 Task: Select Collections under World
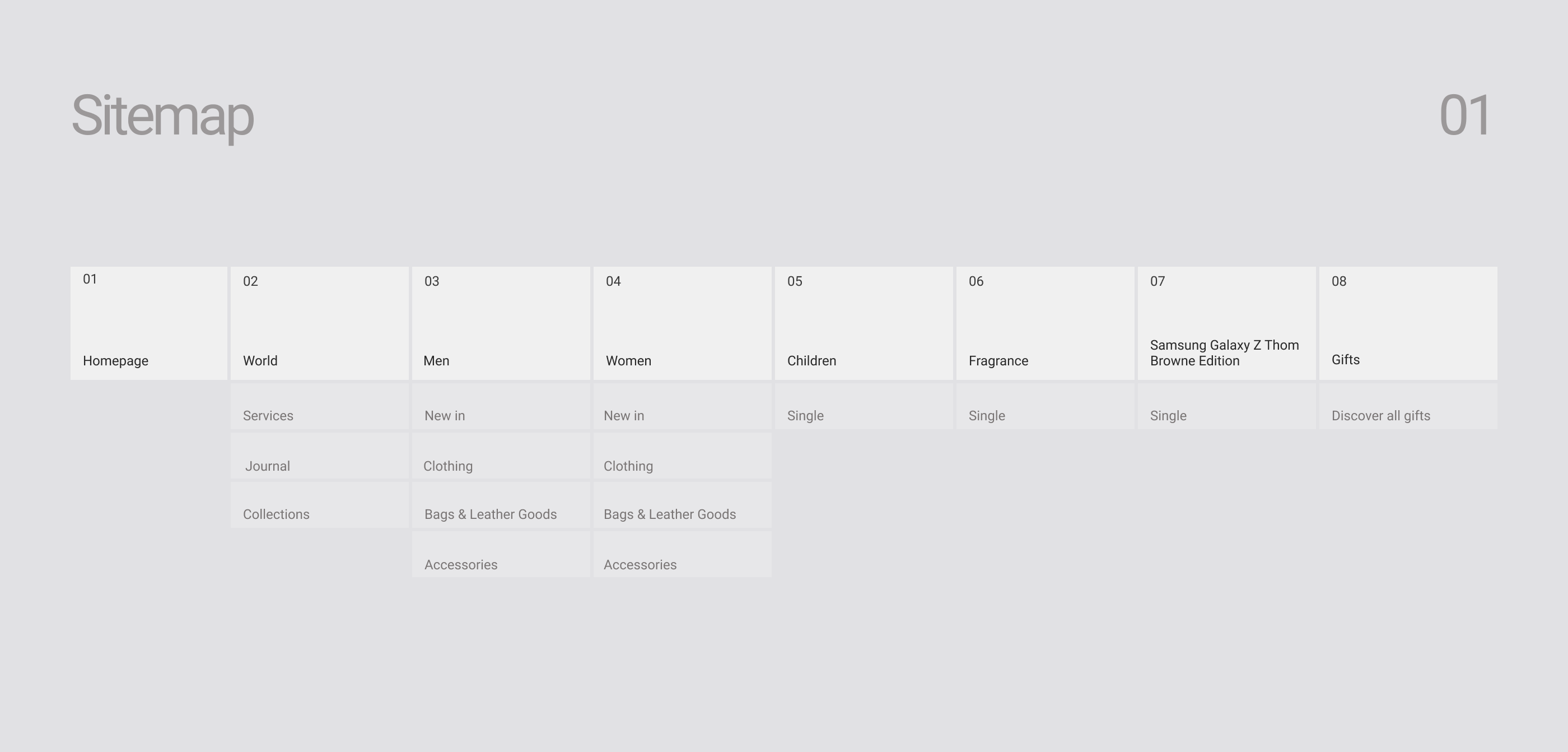(x=319, y=505)
